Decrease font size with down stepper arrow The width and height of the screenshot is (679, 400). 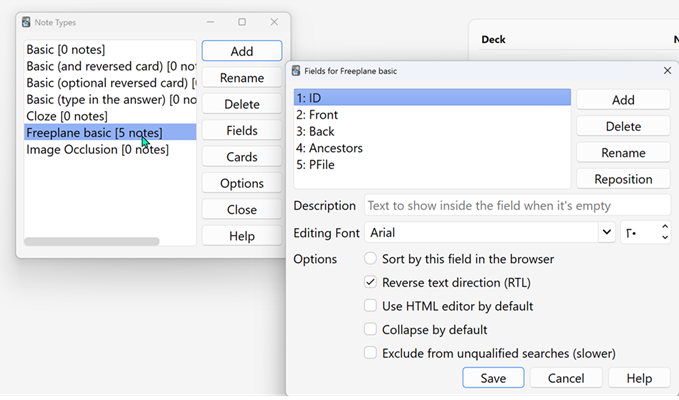[665, 238]
